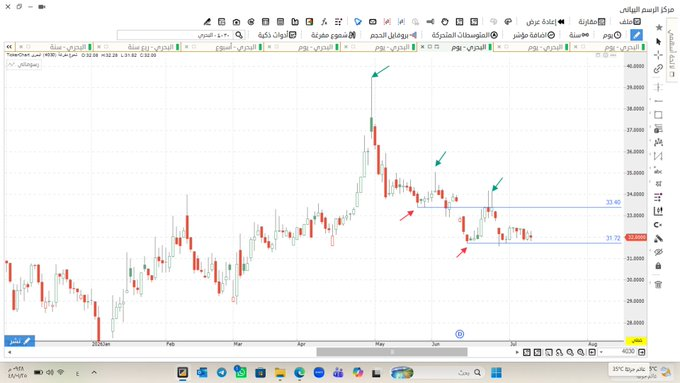Viewport: 680px width, 383px height.
Task: Toggle lock drawings padlock icon
Action: click(658, 266)
